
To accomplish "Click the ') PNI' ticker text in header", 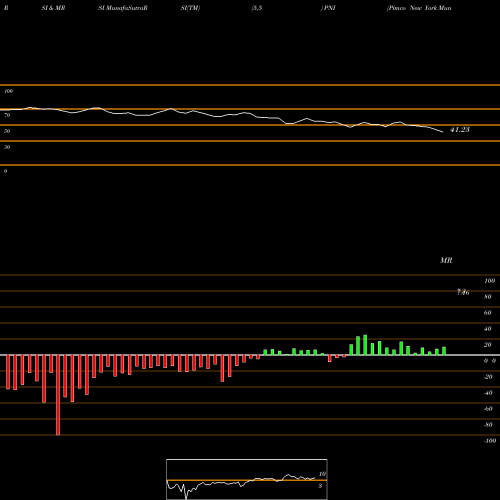I will tap(328, 8).
